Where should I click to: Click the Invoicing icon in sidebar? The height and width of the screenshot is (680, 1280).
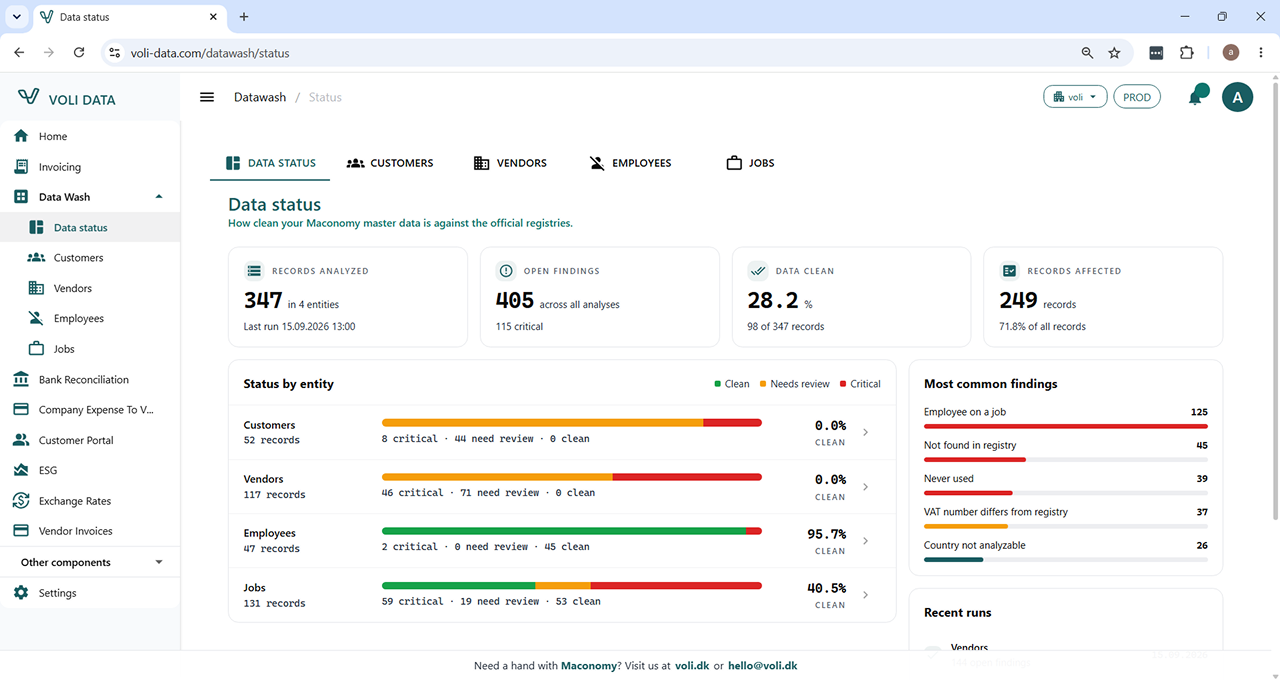(x=21, y=167)
